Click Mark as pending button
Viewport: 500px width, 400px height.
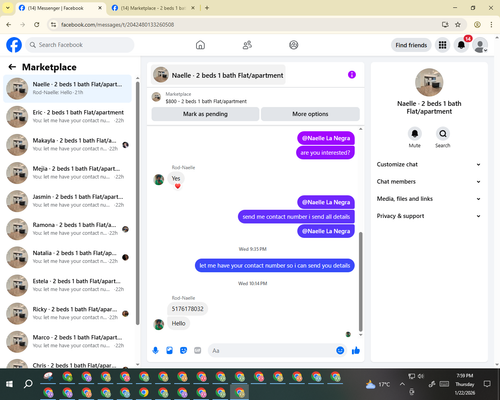tap(205, 114)
